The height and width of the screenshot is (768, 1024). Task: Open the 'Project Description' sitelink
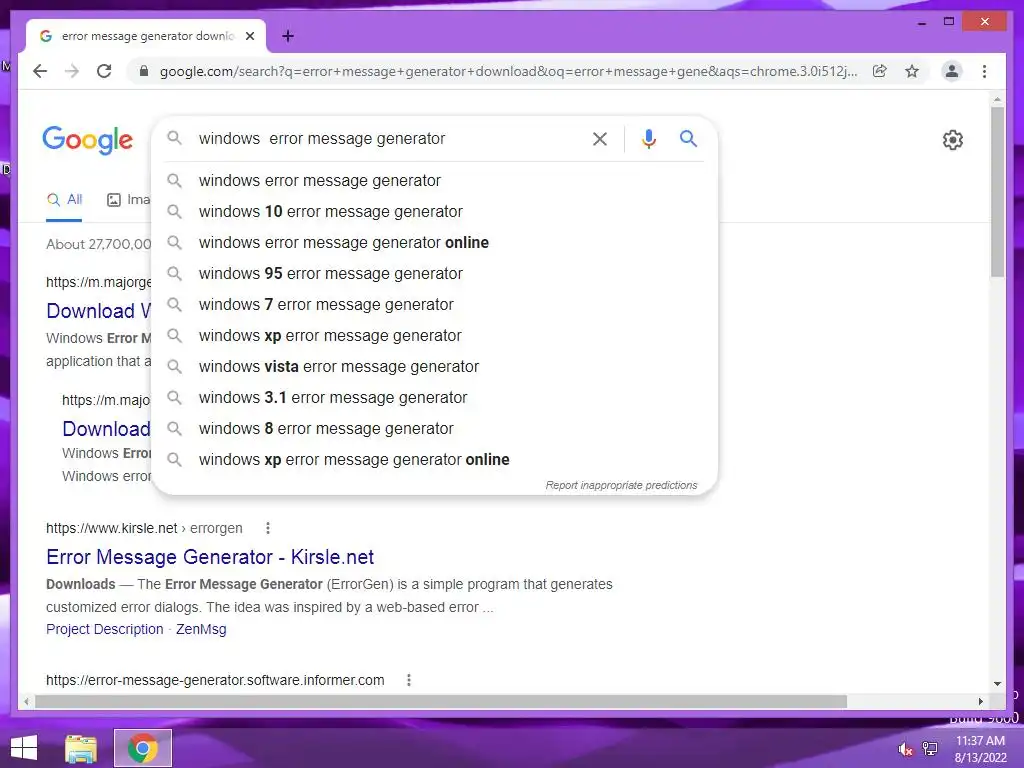coord(104,629)
